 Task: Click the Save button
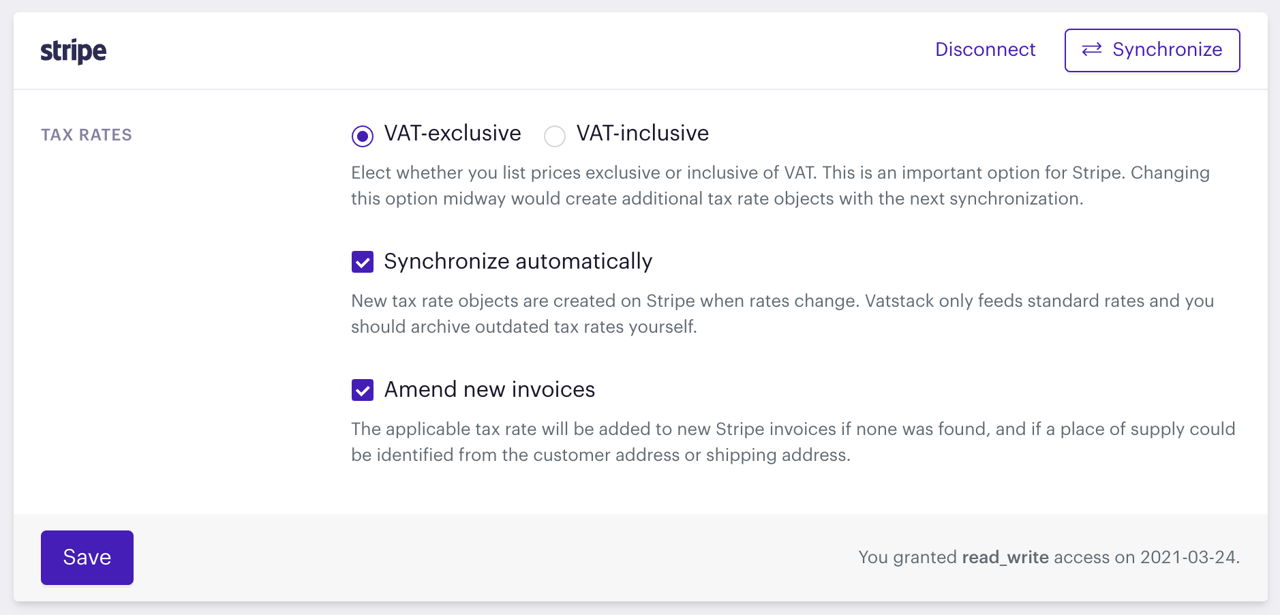pyautogui.click(x=87, y=557)
